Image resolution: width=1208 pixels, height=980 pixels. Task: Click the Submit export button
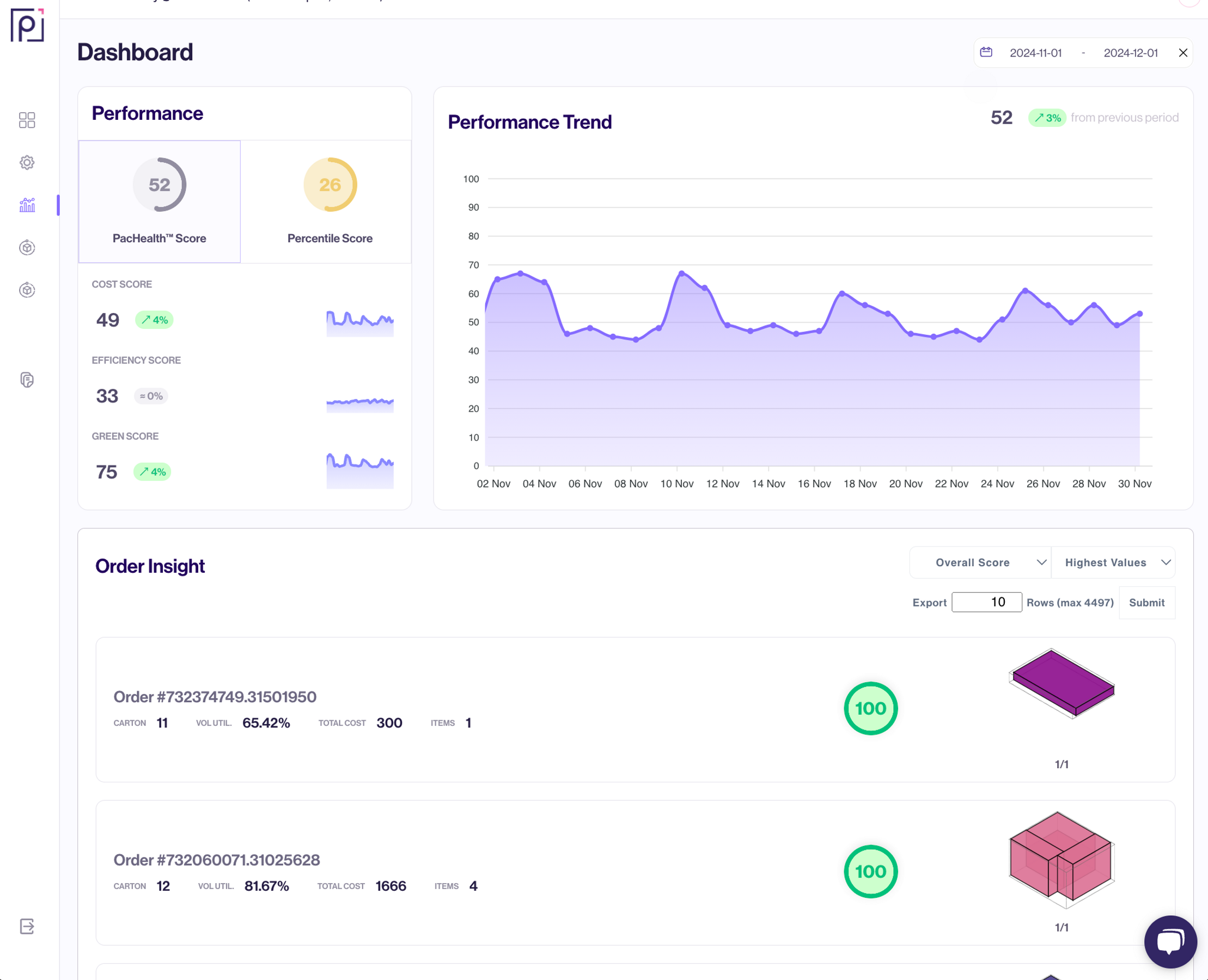1146,602
